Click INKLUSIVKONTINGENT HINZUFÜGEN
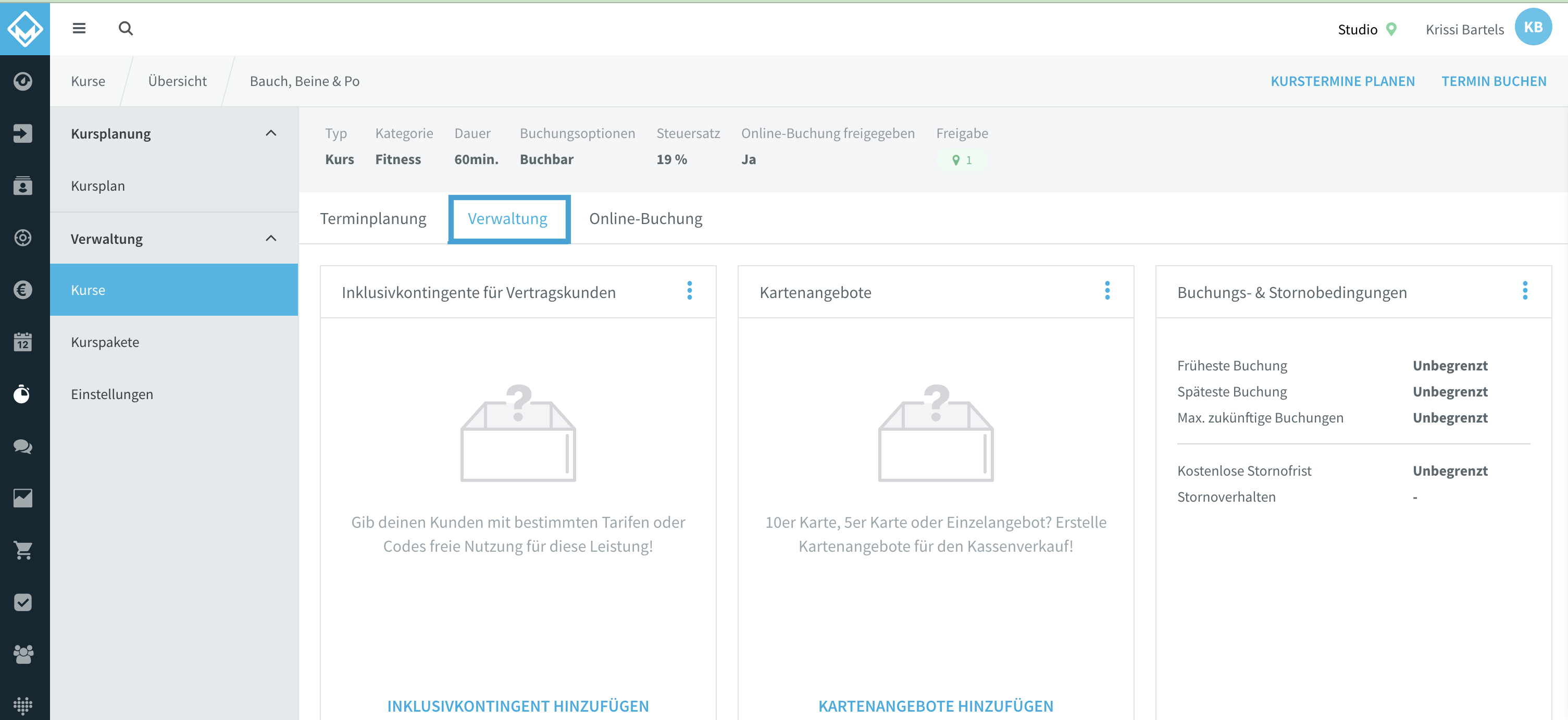The width and height of the screenshot is (1568, 720). (x=518, y=706)
